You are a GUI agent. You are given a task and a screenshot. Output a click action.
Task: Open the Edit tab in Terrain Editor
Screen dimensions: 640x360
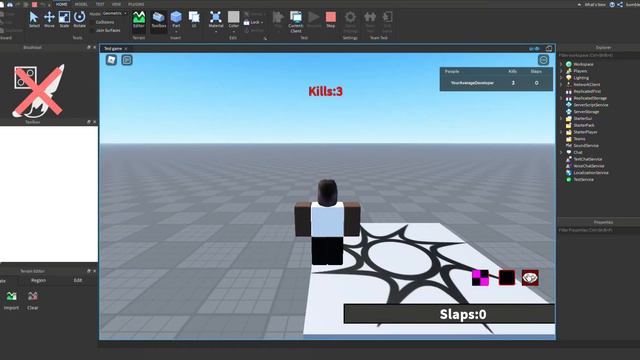(78, 280)
